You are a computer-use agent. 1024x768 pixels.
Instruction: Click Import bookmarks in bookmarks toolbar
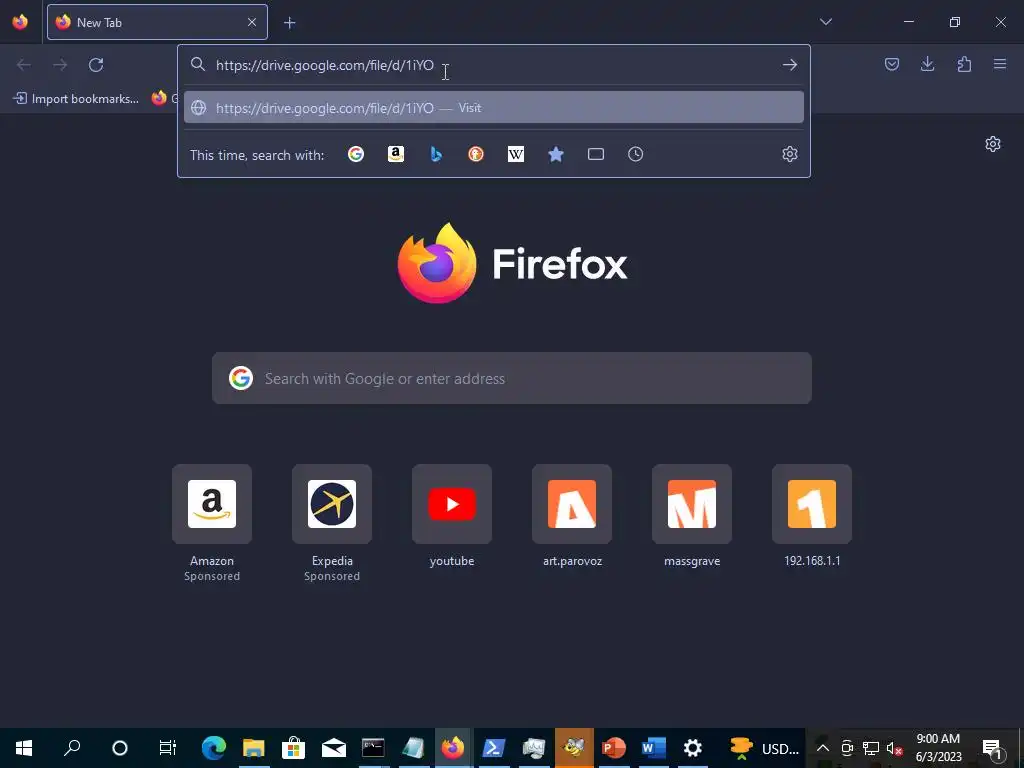[76, 99]
